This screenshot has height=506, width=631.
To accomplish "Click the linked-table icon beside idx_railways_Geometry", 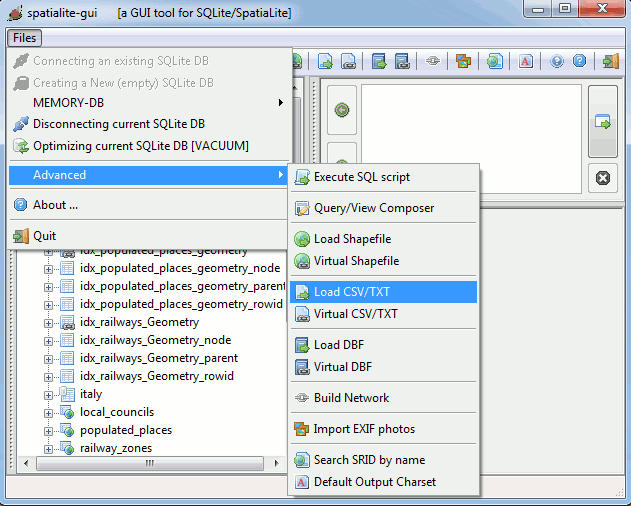I will pos(67,322).
